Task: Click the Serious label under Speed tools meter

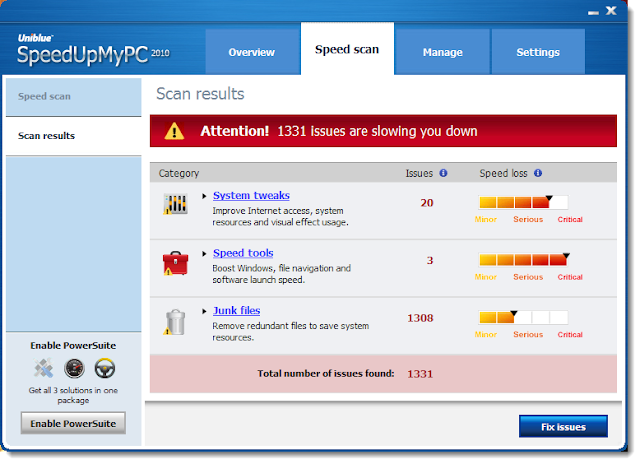Action: pyautogui.click(x=528, y=277)
